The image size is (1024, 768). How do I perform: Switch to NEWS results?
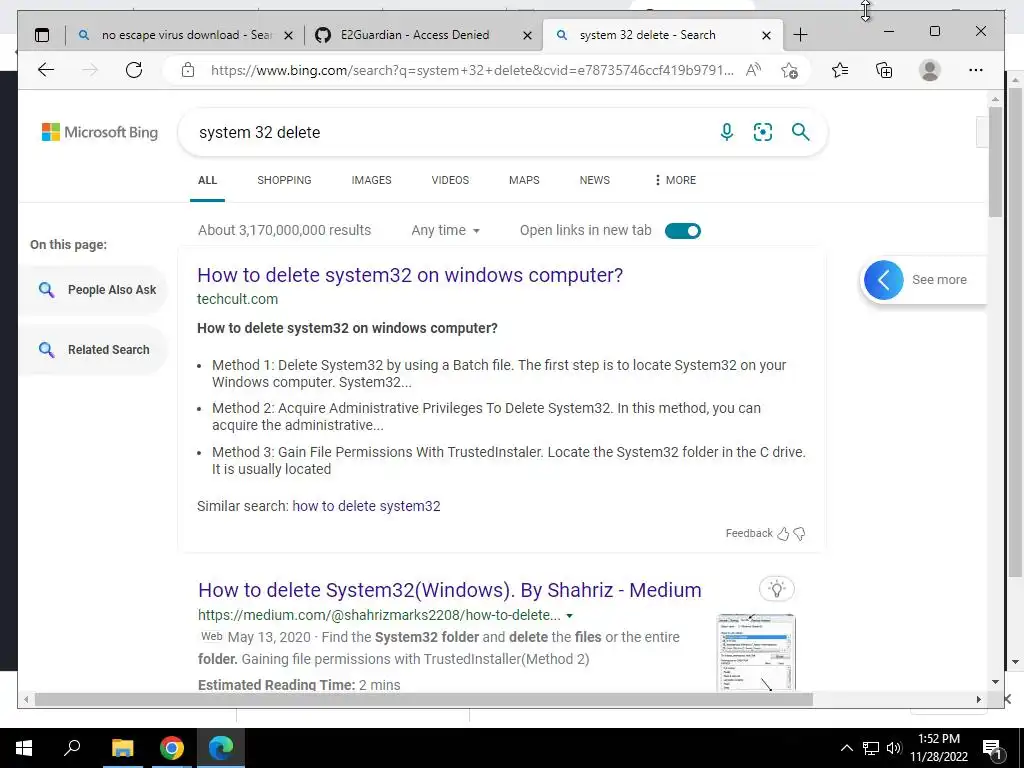pyautogui.click(x=594, y=180)
